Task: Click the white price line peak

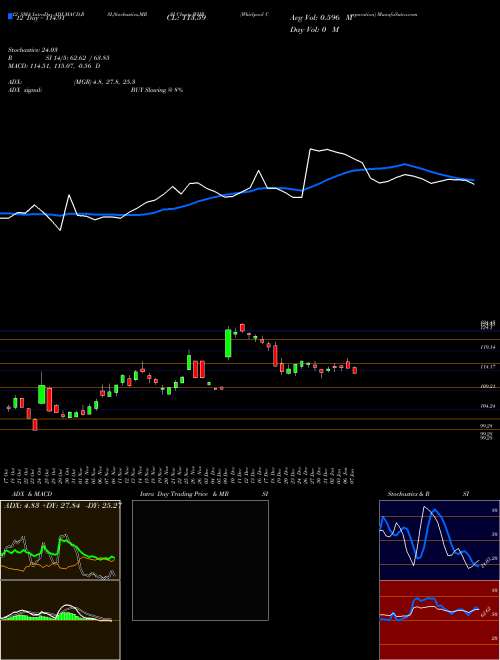Action: tap(311, 149)
